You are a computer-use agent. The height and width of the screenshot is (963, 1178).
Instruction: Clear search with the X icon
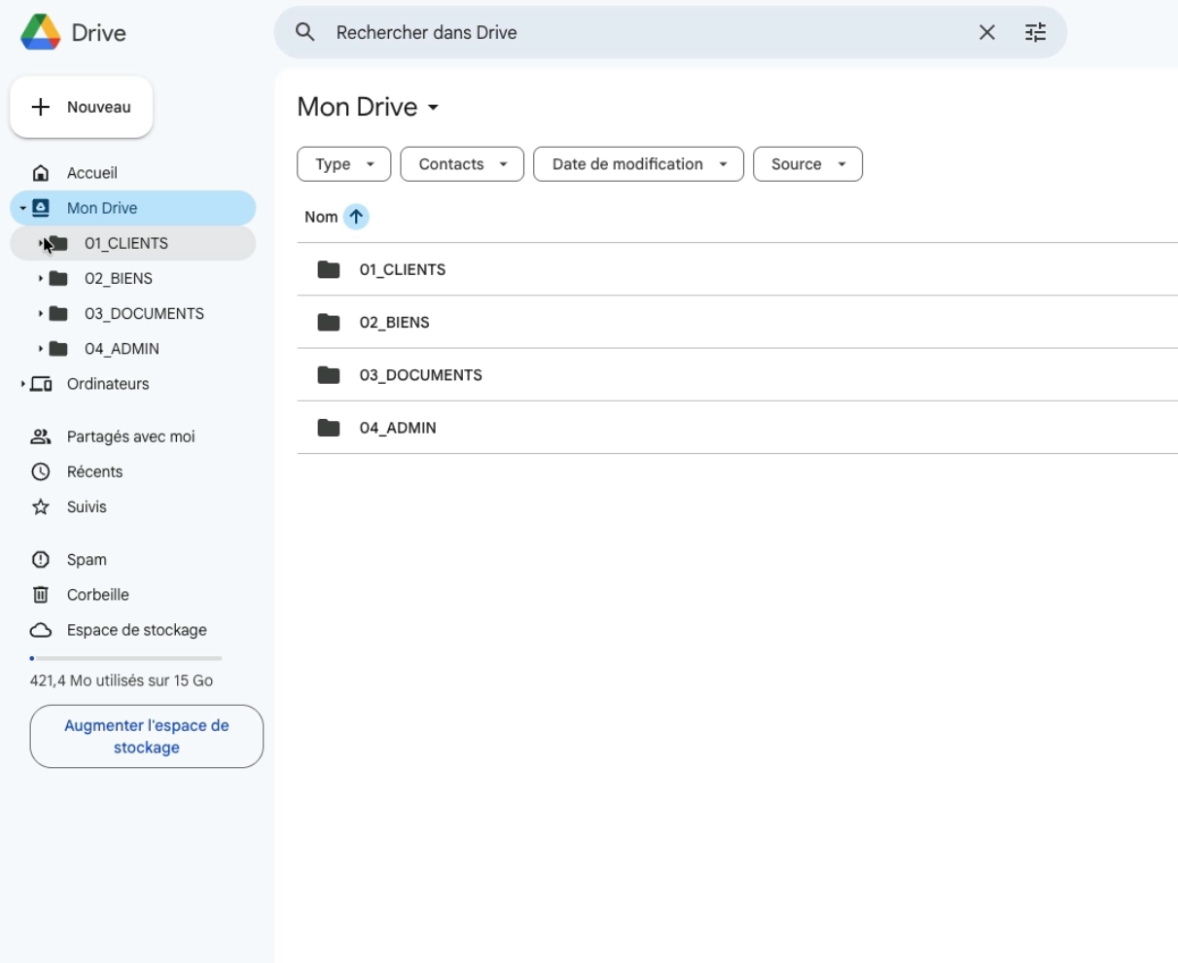[x=986, y=33]
